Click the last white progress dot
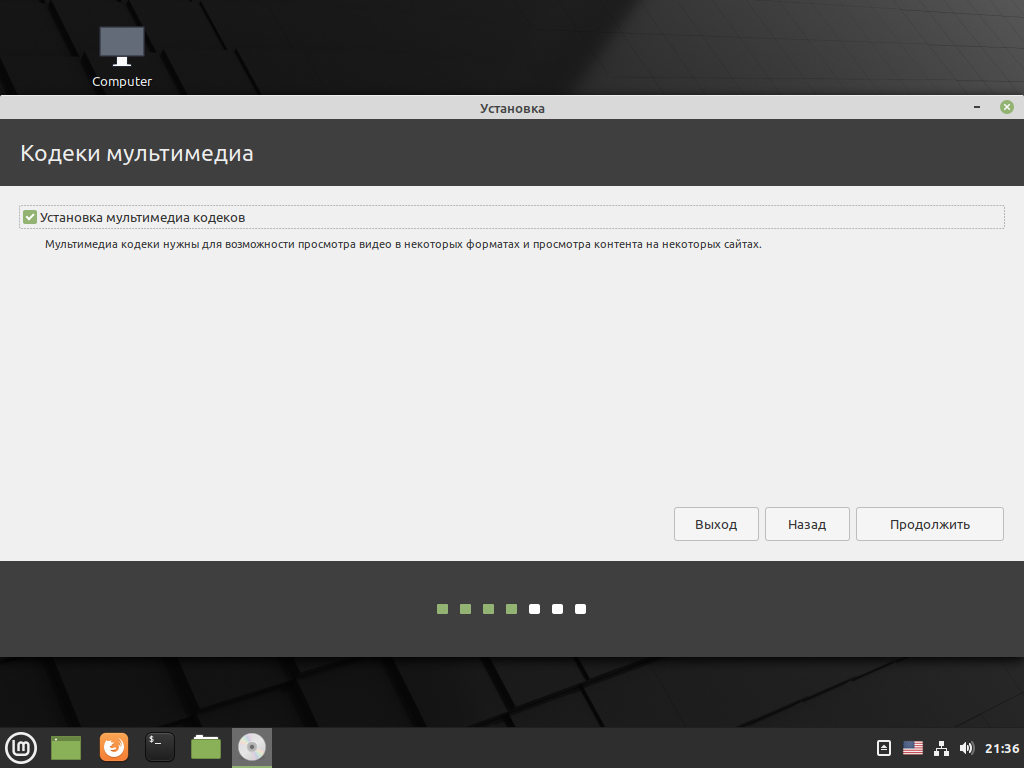 [x=580, y=609]
